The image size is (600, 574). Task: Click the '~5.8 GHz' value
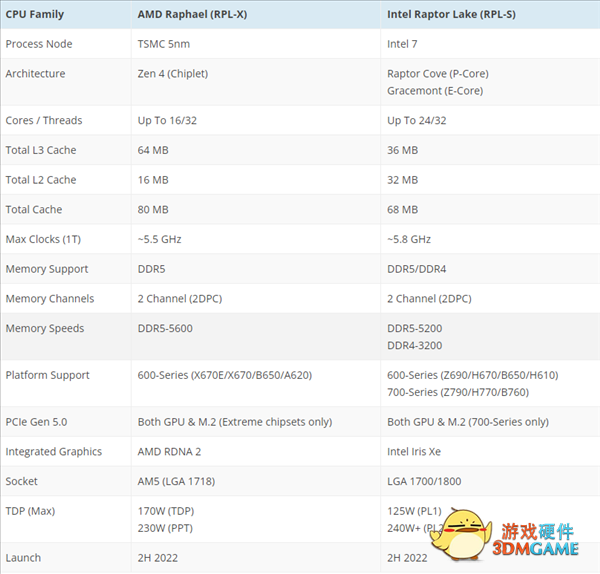click(409, 239)
